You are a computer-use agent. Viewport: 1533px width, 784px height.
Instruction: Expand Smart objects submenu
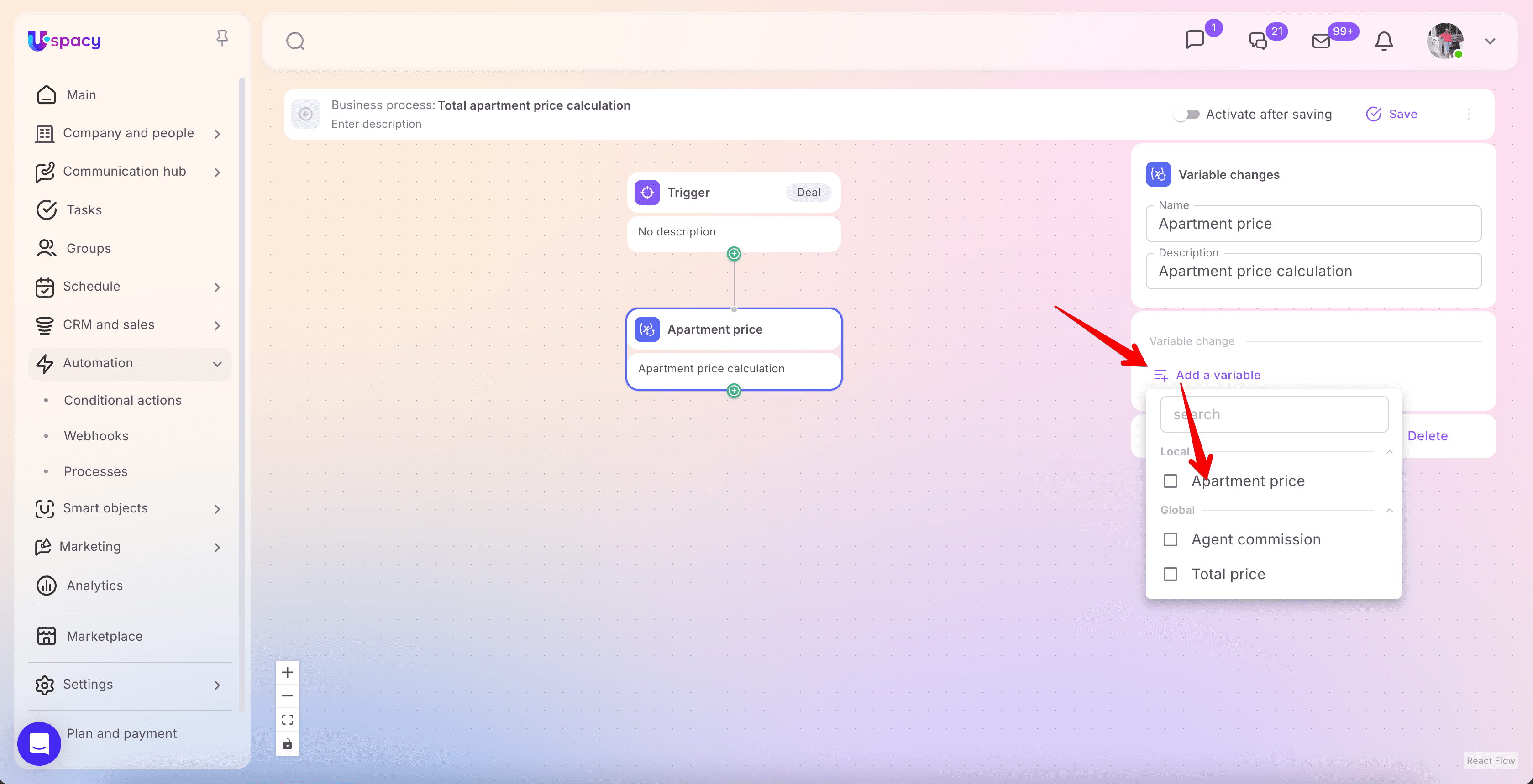(x=217, y=509)
